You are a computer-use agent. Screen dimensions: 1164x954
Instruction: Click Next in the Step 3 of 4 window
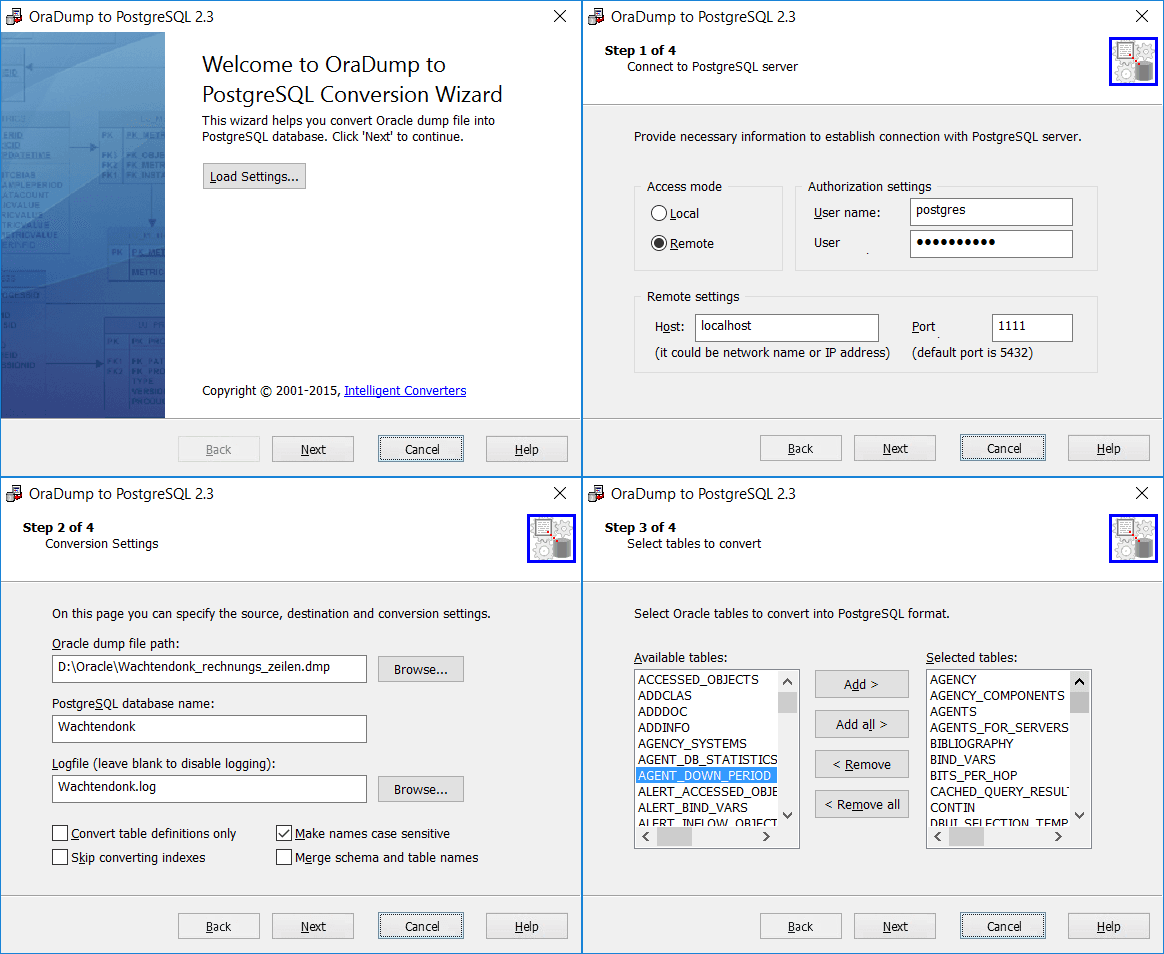(x=895, y=927)
